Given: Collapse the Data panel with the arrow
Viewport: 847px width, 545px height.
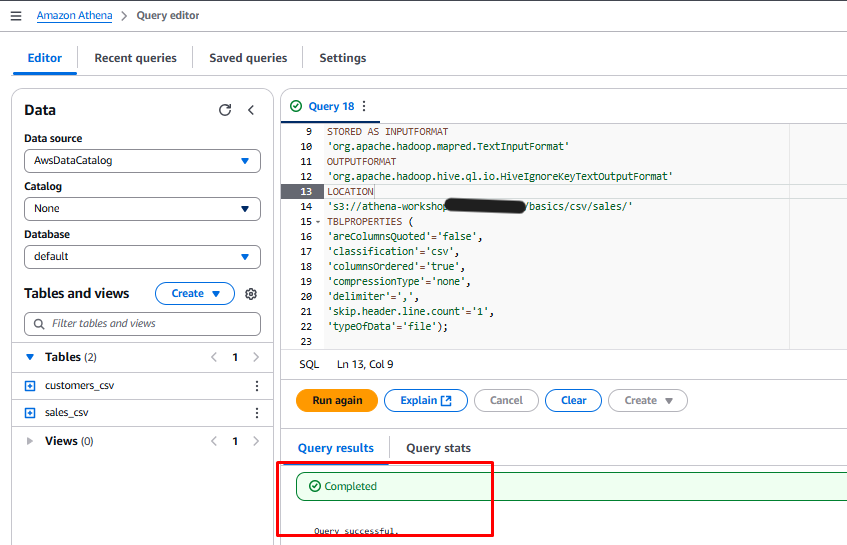Looking at the screenshot, I should [251, 110].
